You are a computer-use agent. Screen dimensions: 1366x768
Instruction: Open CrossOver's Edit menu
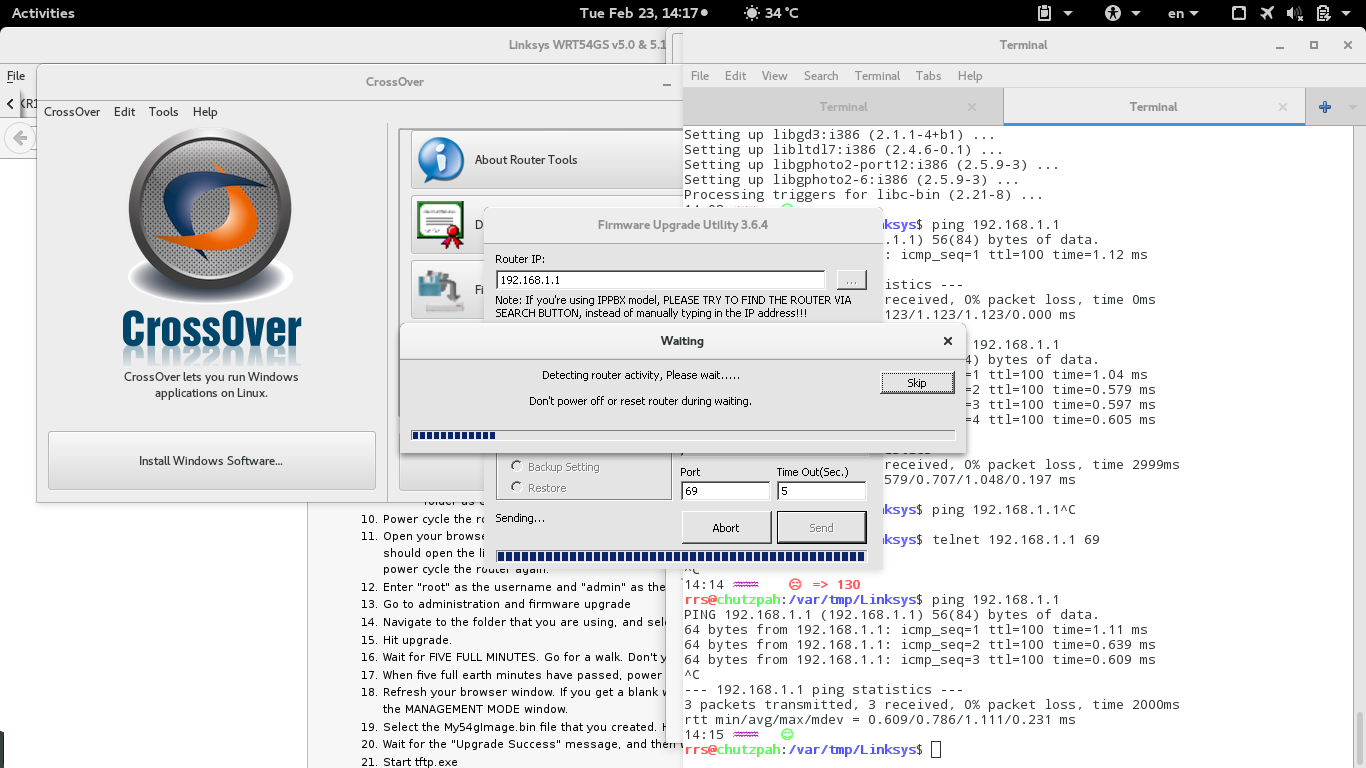[124, 112]
